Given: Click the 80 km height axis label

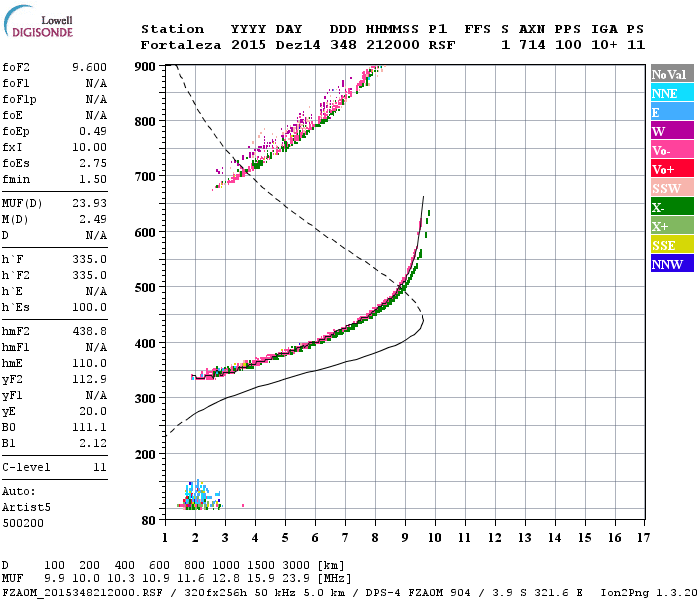Looking at the screenshot, I should [x=148, y=521].
